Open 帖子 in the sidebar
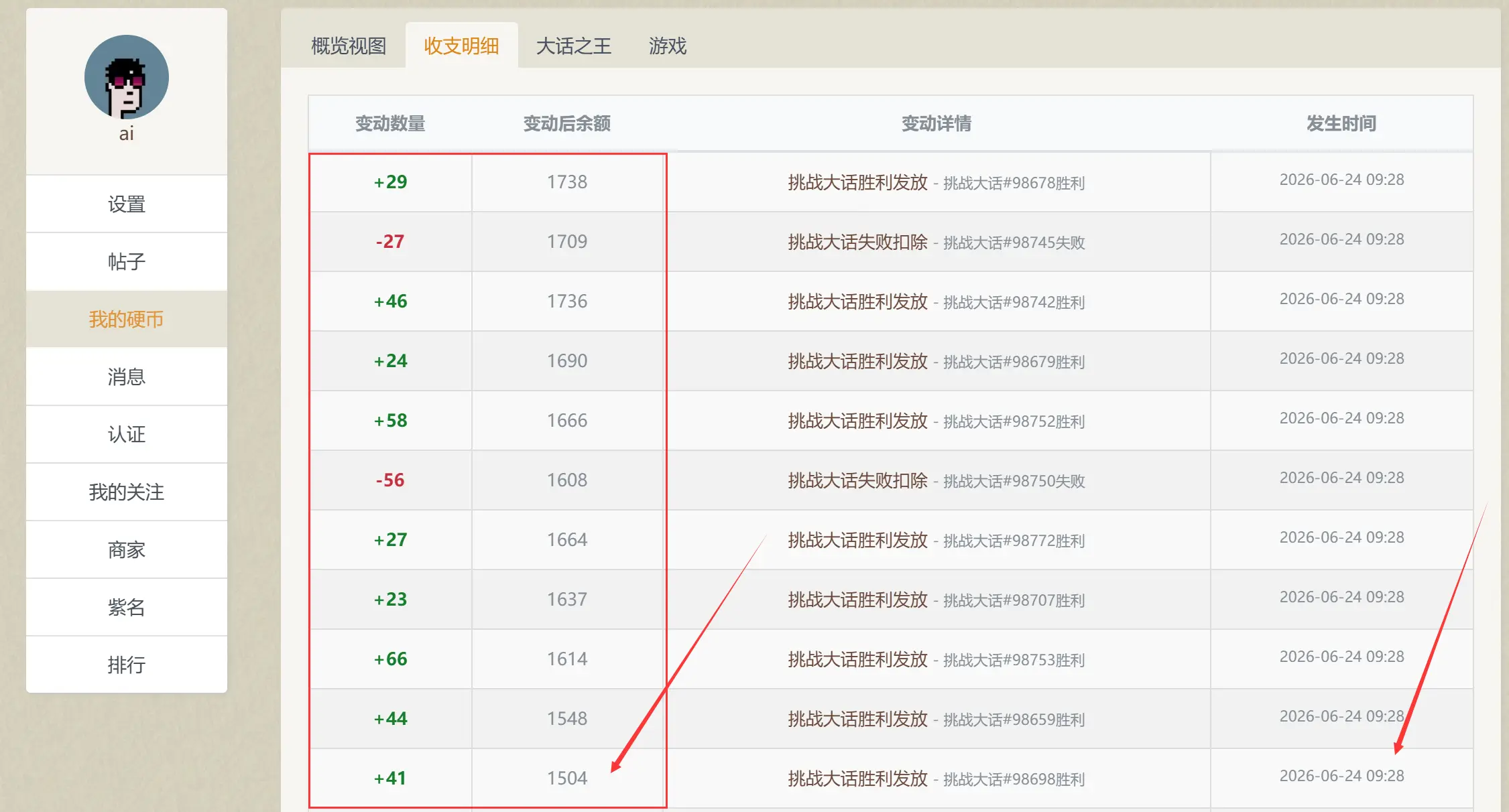The height and width of the screenshot is (812, 1509). [x=127, y=261]
